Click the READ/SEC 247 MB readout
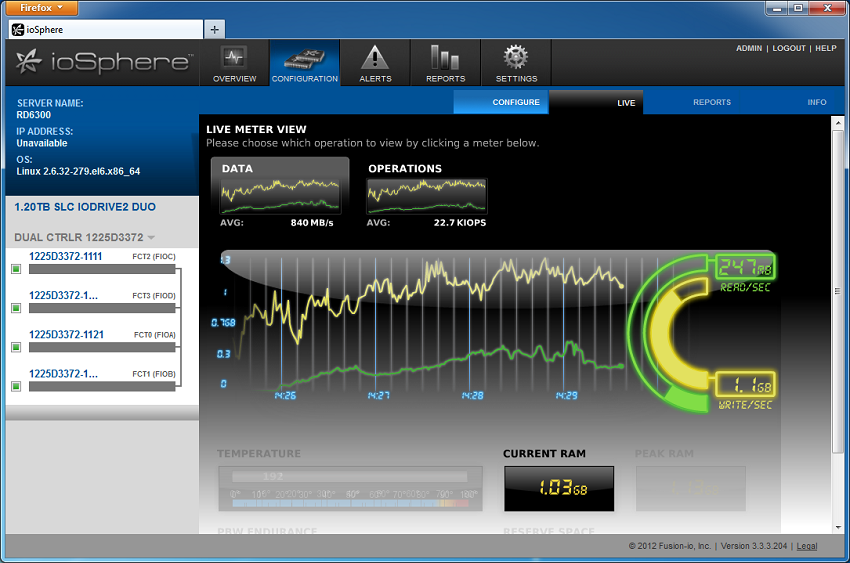Image resolution: width=850 pixels, height=563 pixels. coord(745,268)
